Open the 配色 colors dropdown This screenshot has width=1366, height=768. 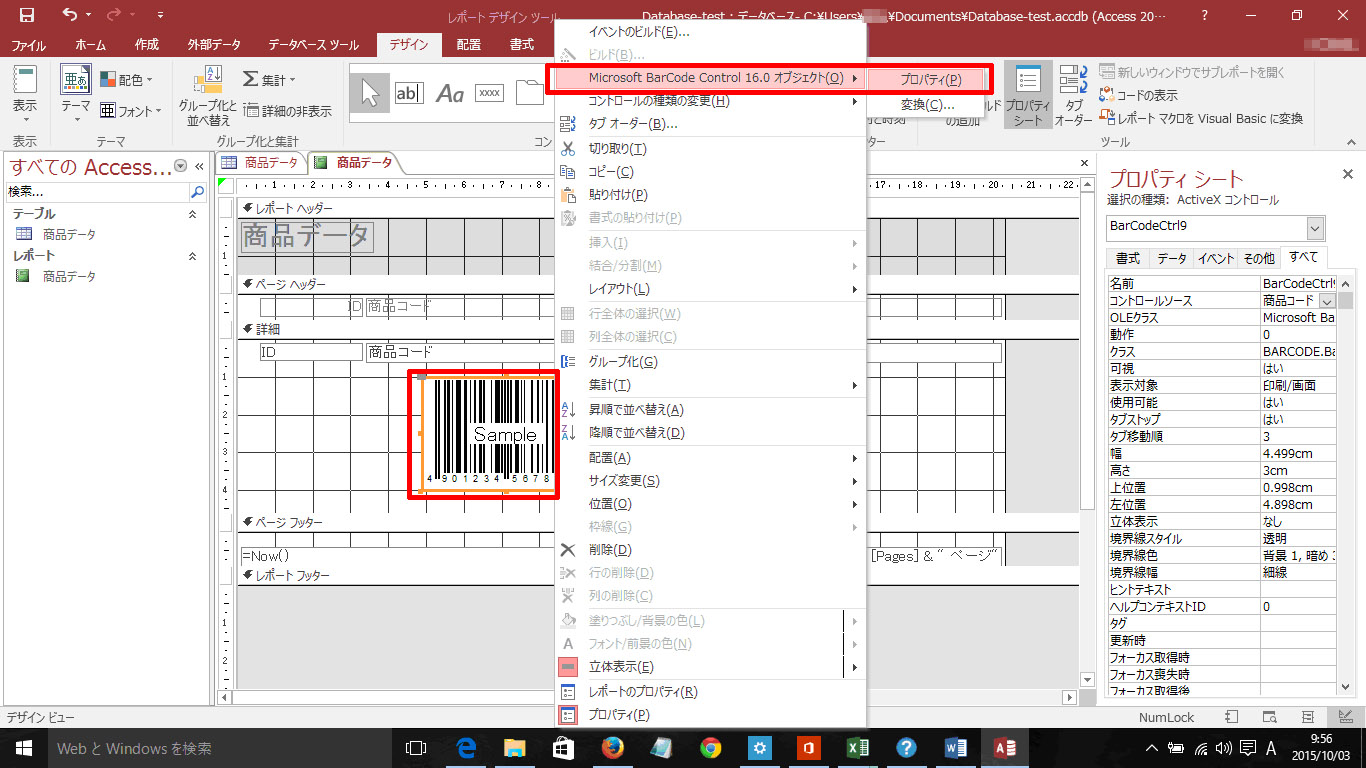127,79
